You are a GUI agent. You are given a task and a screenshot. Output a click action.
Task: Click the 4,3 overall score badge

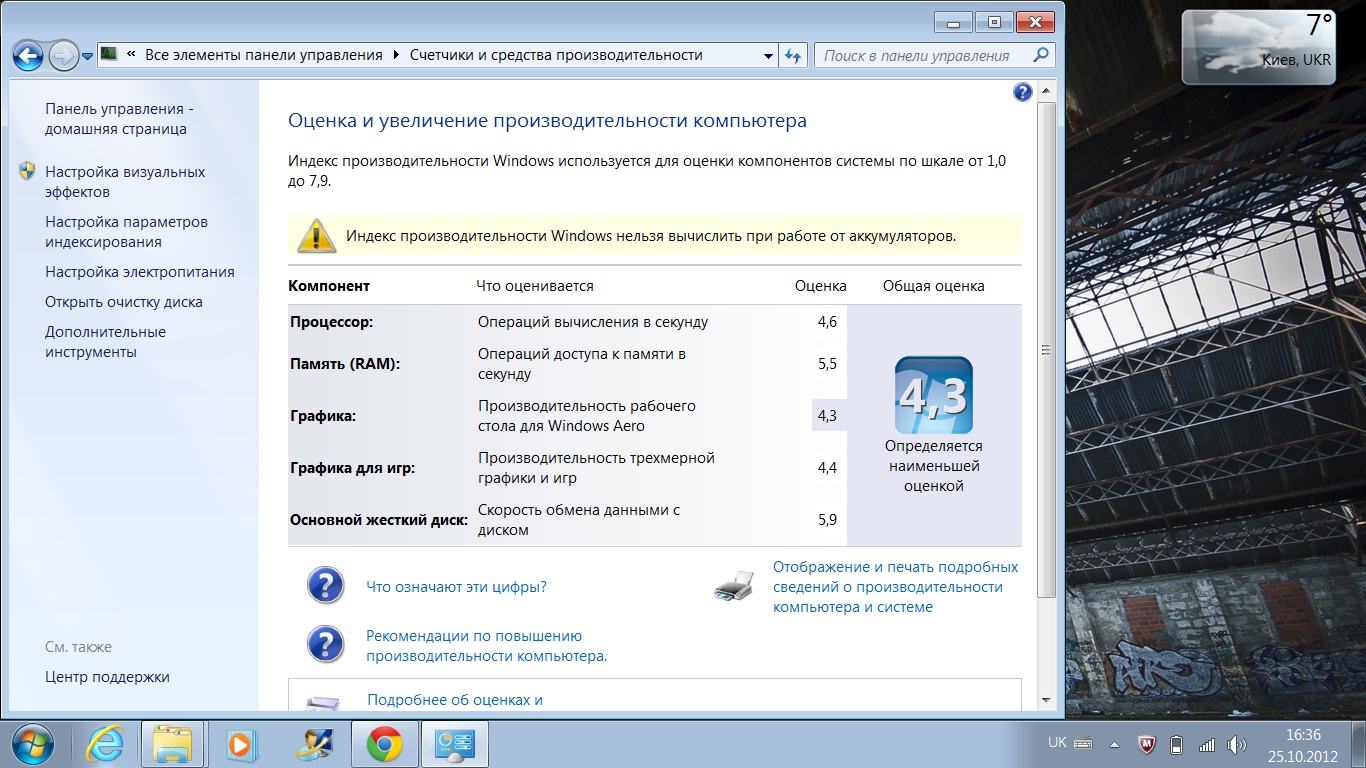point(933,395)
